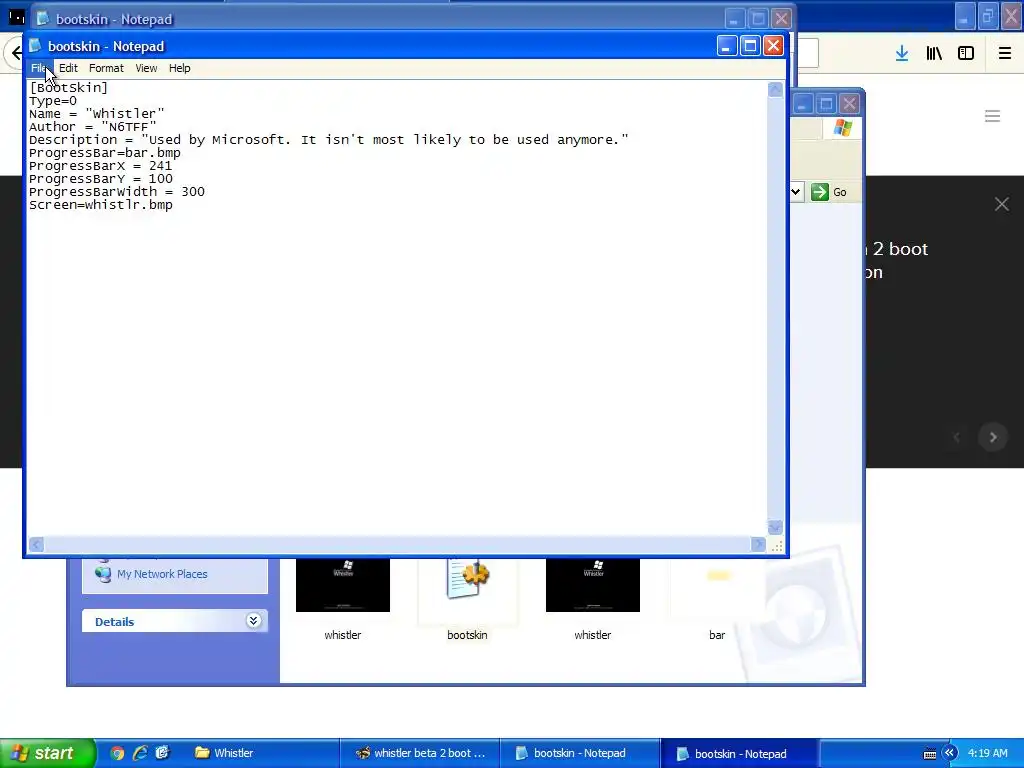The image size is (1024, 768).
Task: Click Notepad's horizontal scrollbar right arrow
Action: [758, 545]
